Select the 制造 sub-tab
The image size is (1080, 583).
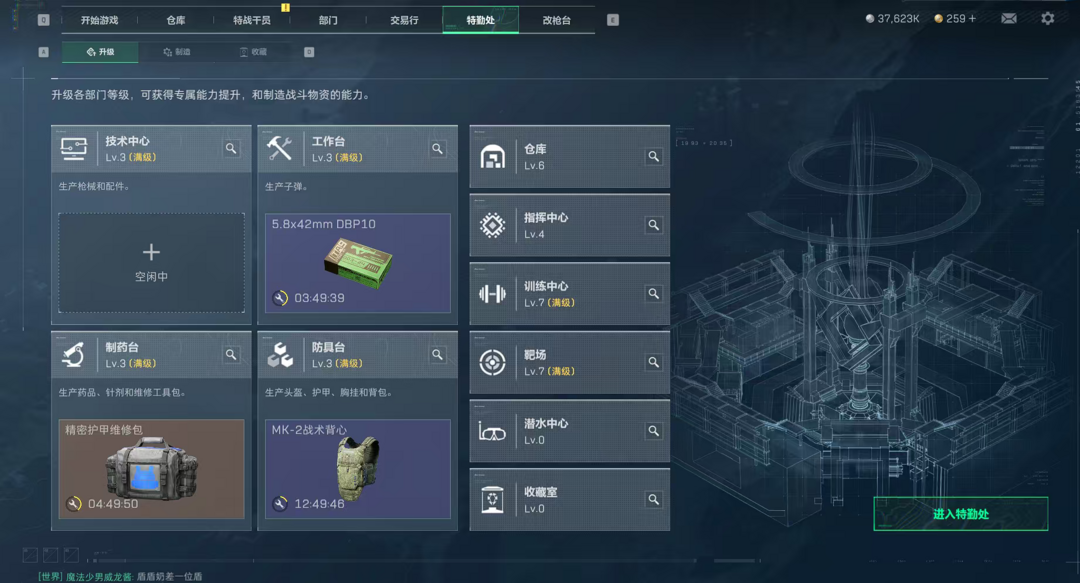[177, 52]
